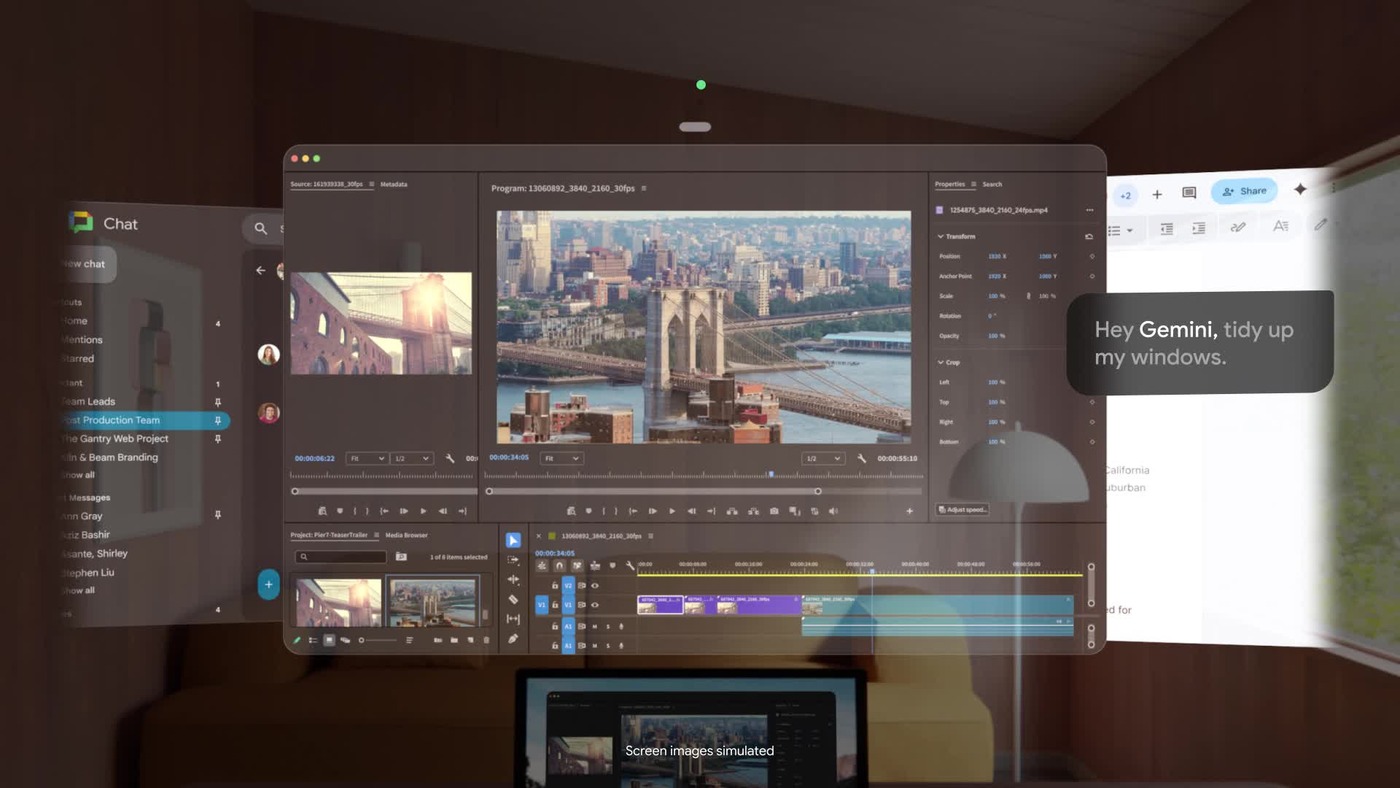
Task: Hide the V2 track with eye icon
Action: coord(595,586)
